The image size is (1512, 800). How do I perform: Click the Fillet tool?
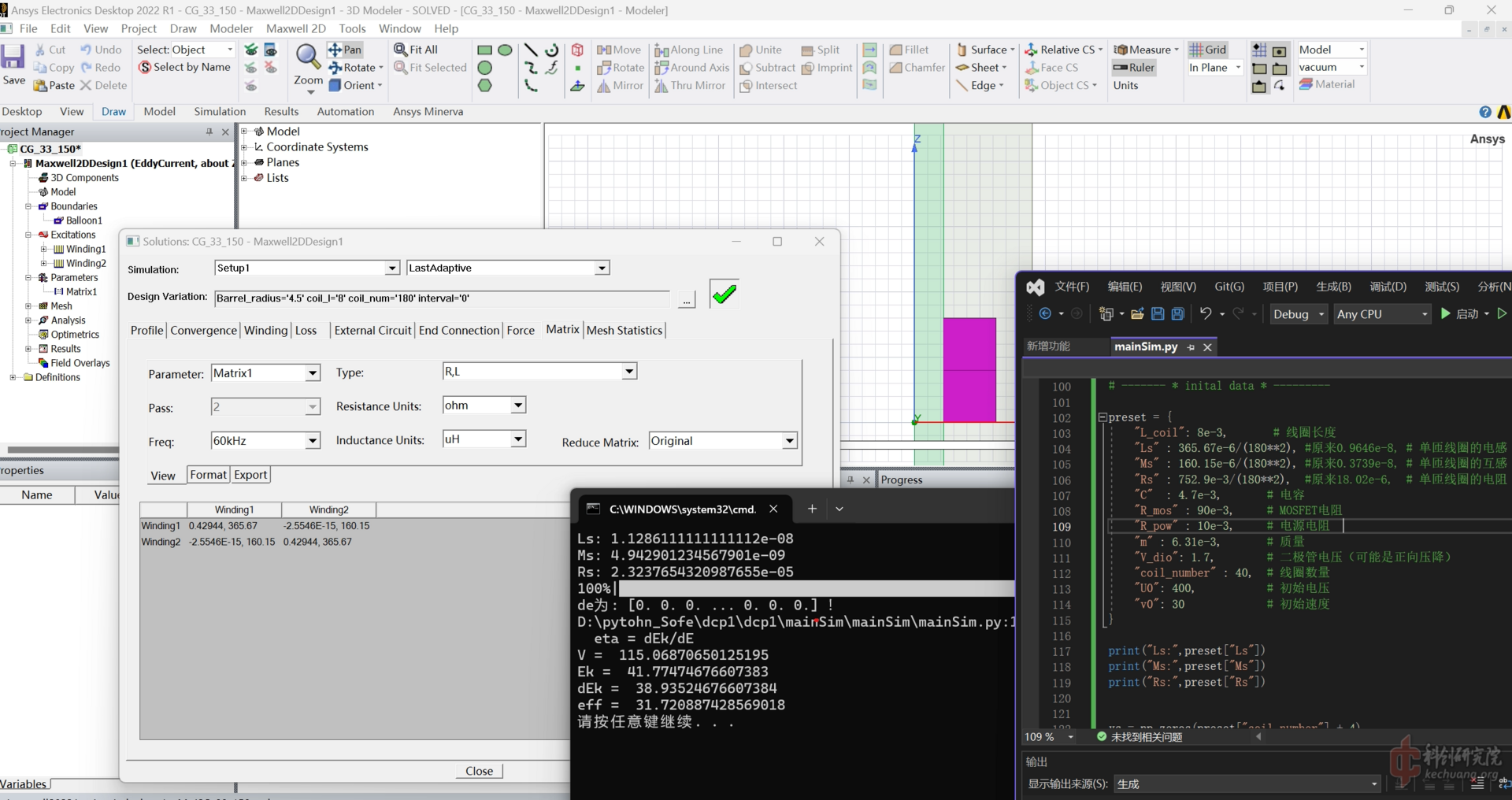909,50
